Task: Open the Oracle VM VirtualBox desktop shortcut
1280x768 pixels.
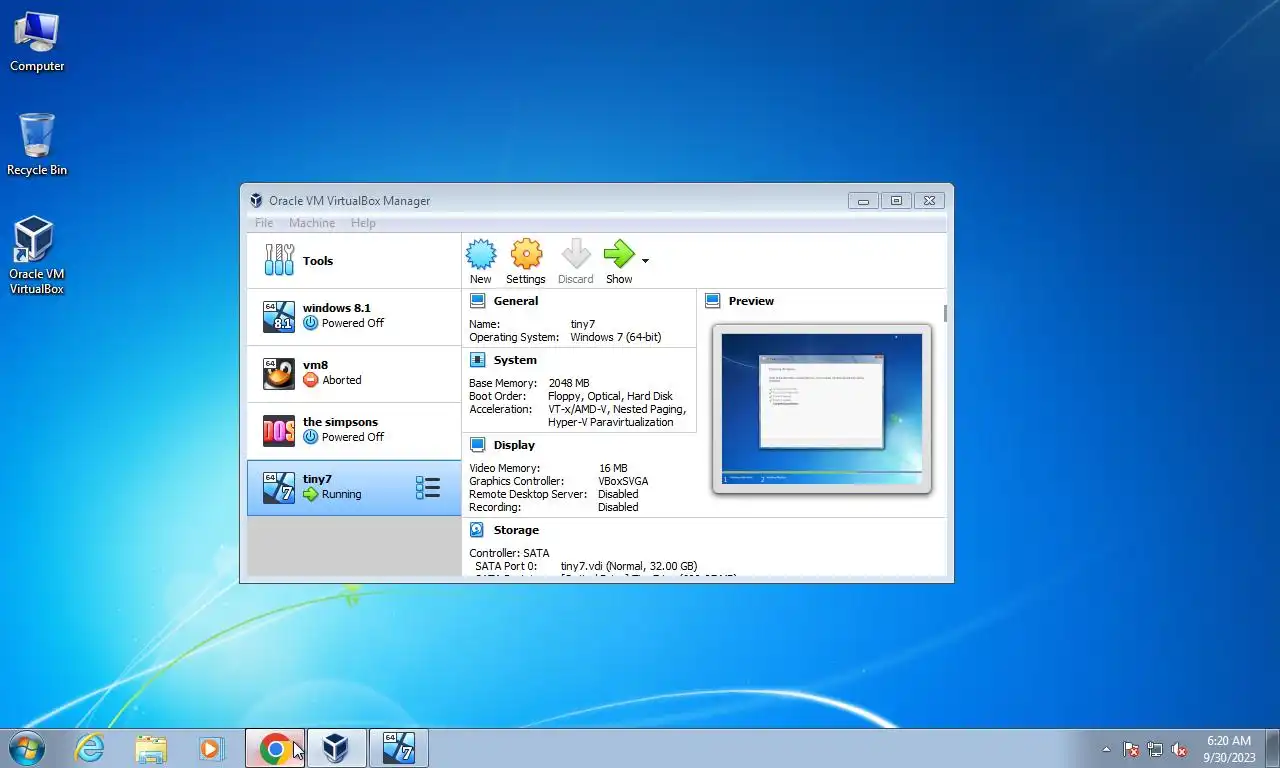Action: click(x=37, y=256)
